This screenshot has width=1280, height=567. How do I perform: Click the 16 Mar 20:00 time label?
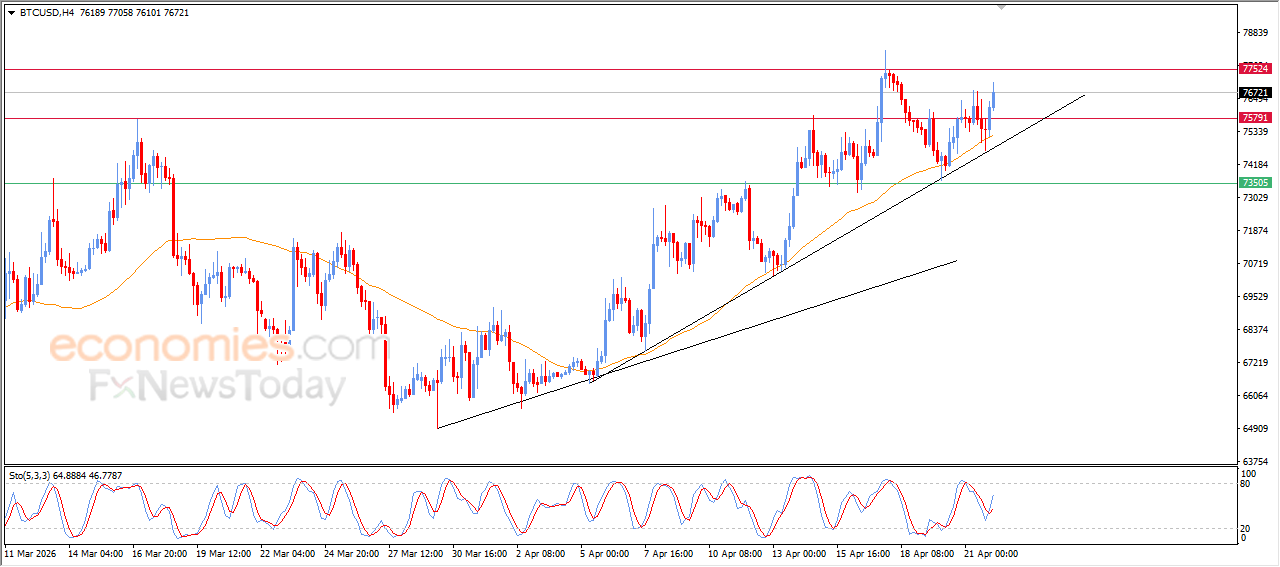(162, 553)
